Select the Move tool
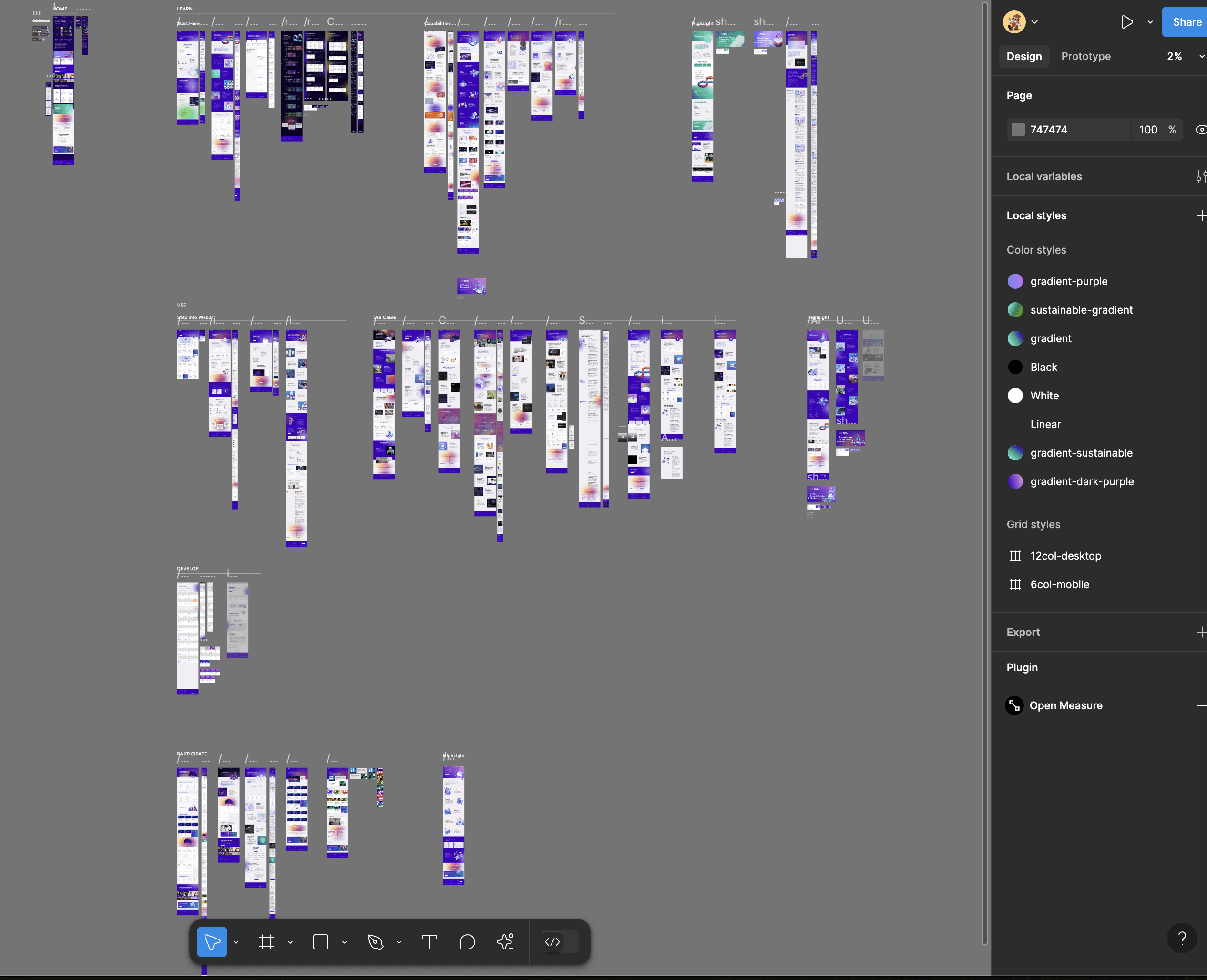The width and height of the screenshot is (1207, 980). [212, 941]
